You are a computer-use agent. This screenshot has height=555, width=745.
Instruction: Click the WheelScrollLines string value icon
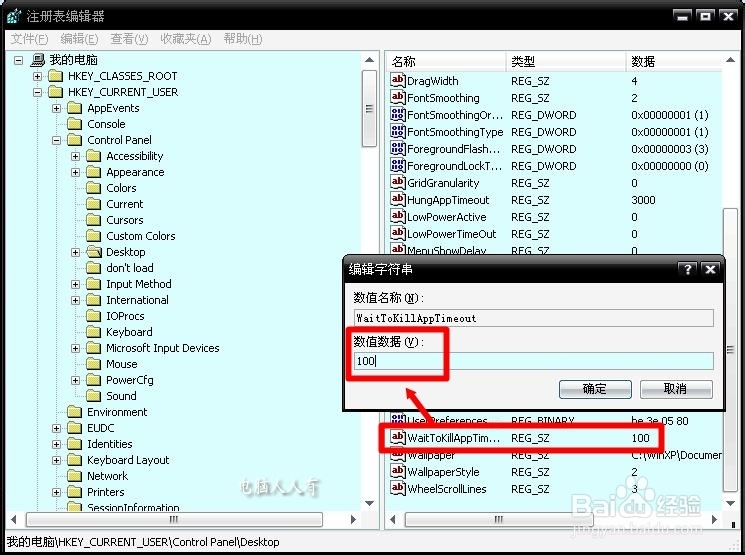click(x=398, y=488)
